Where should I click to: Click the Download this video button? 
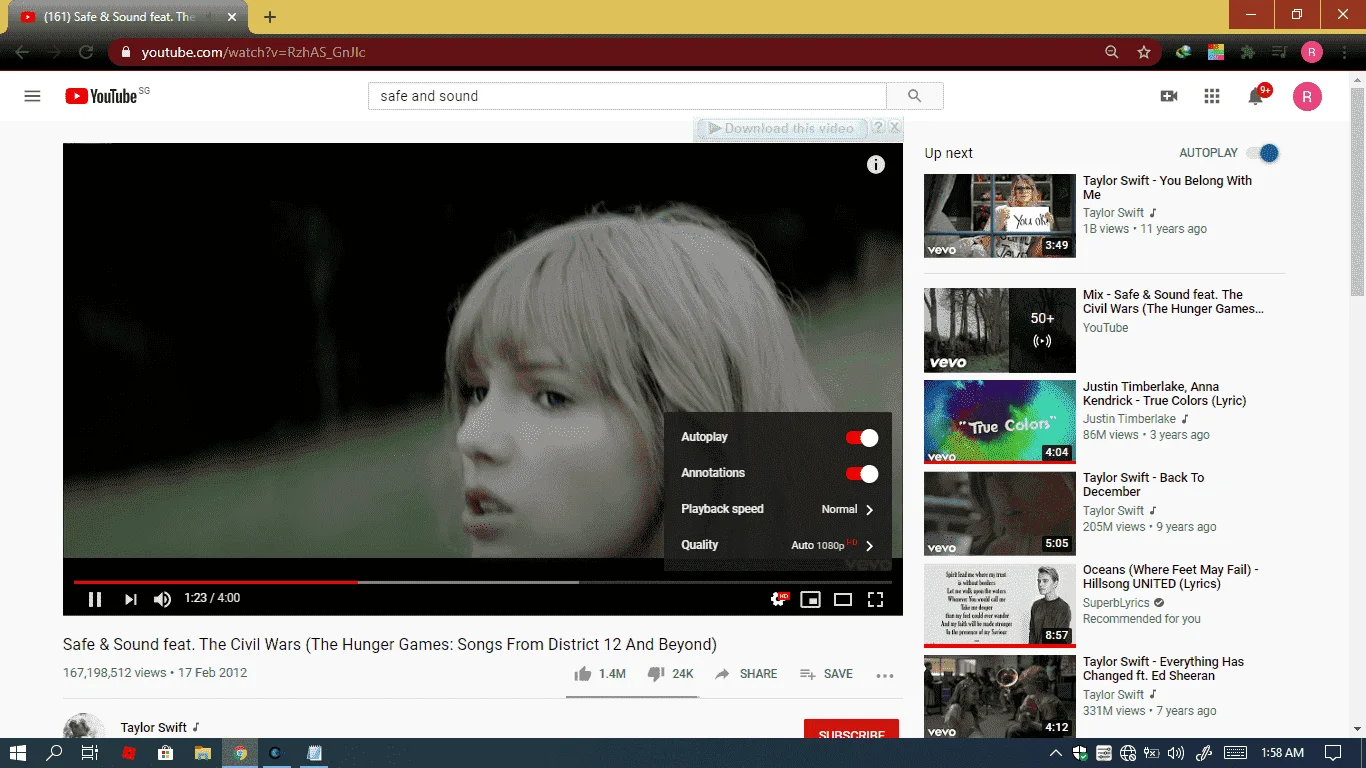(x=780, y=128)
